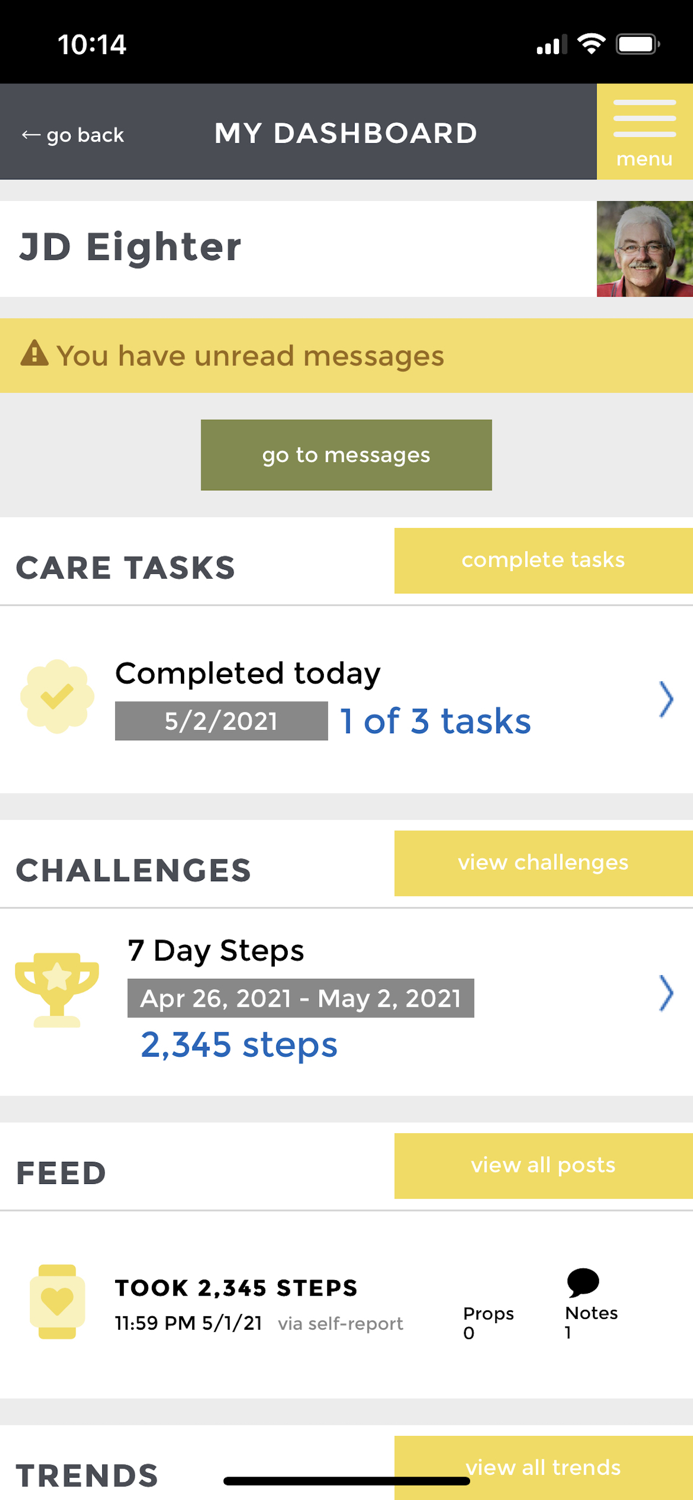Click the 2,345 steps challenge link
Screen dimensions: 693x1500
point(238,1044)
